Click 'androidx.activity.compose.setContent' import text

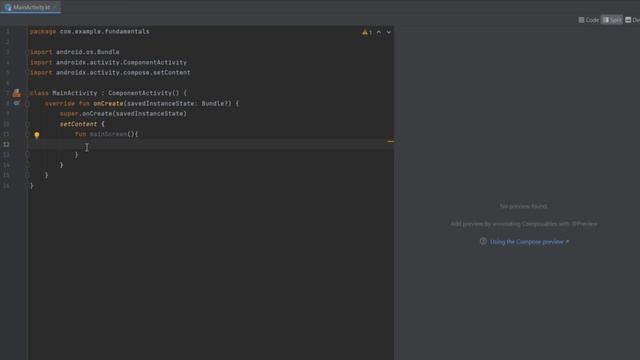tap(123, 73)
